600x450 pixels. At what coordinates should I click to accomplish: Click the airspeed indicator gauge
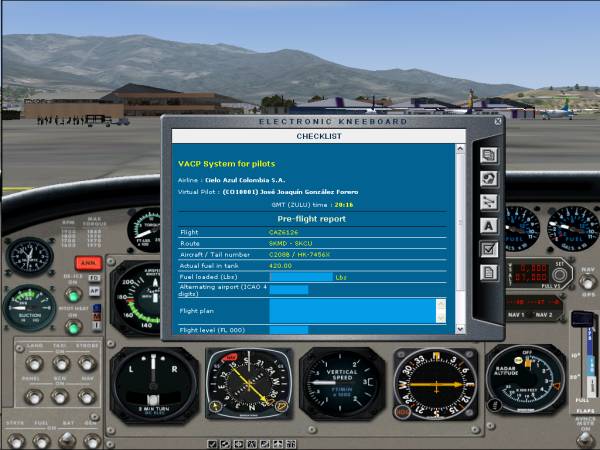coord(136,298)
